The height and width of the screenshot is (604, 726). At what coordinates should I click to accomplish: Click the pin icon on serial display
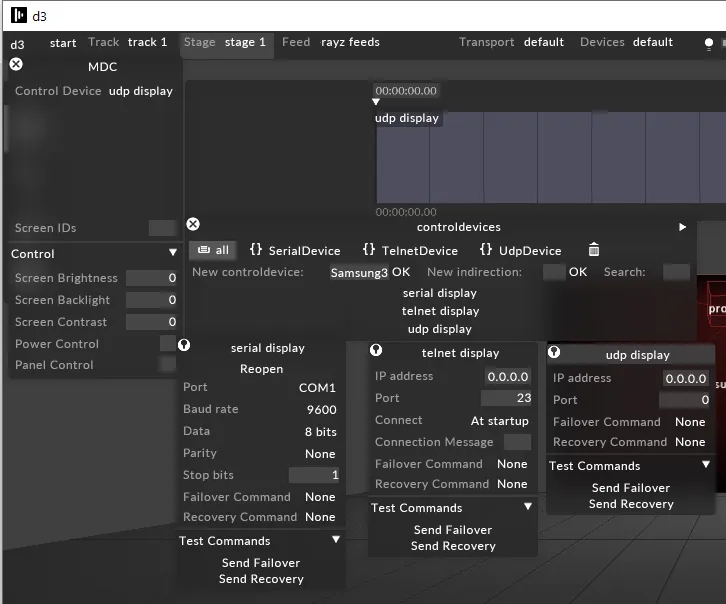[184, 345]
